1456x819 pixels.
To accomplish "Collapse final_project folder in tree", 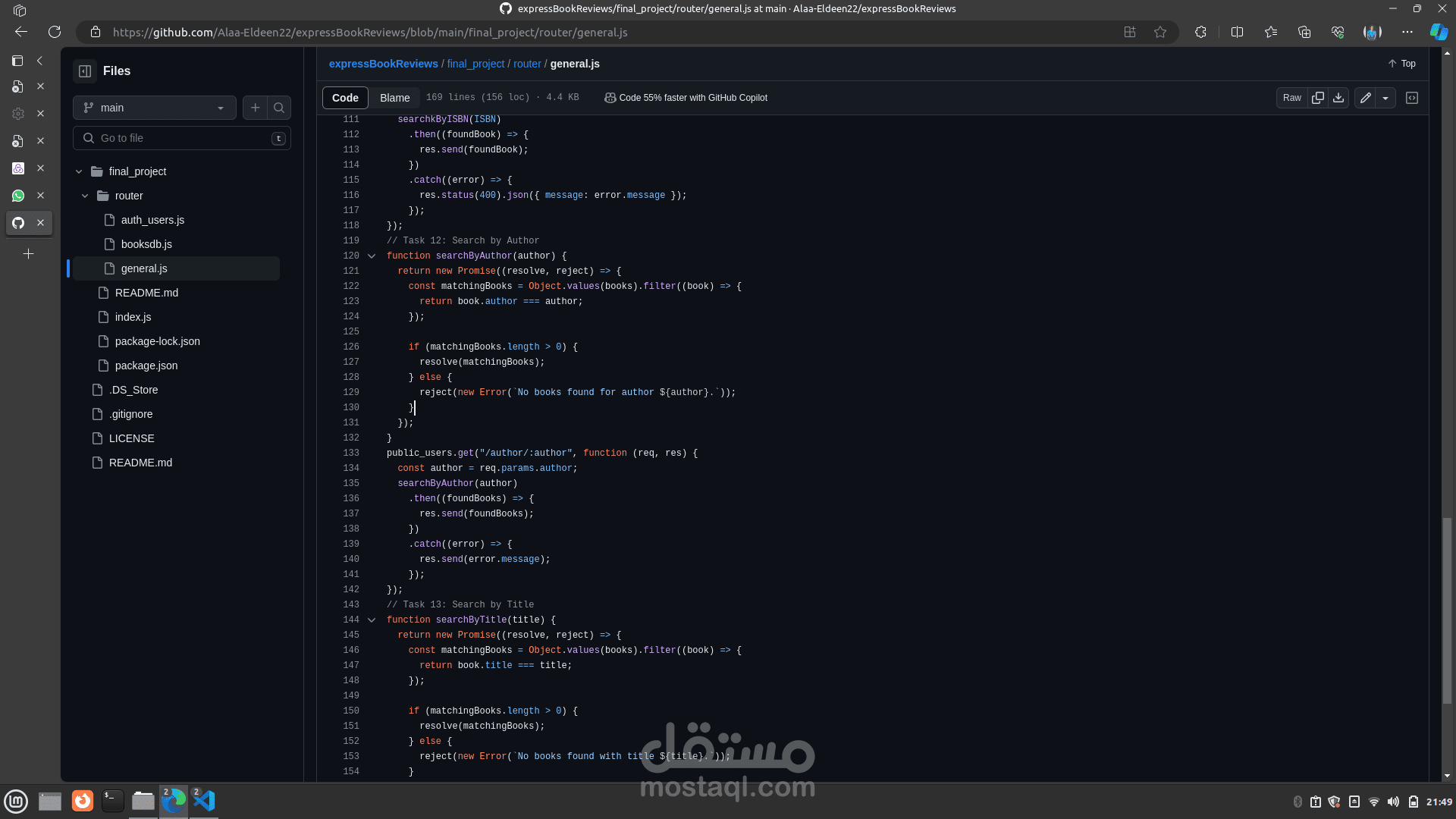I will [79, 171].
